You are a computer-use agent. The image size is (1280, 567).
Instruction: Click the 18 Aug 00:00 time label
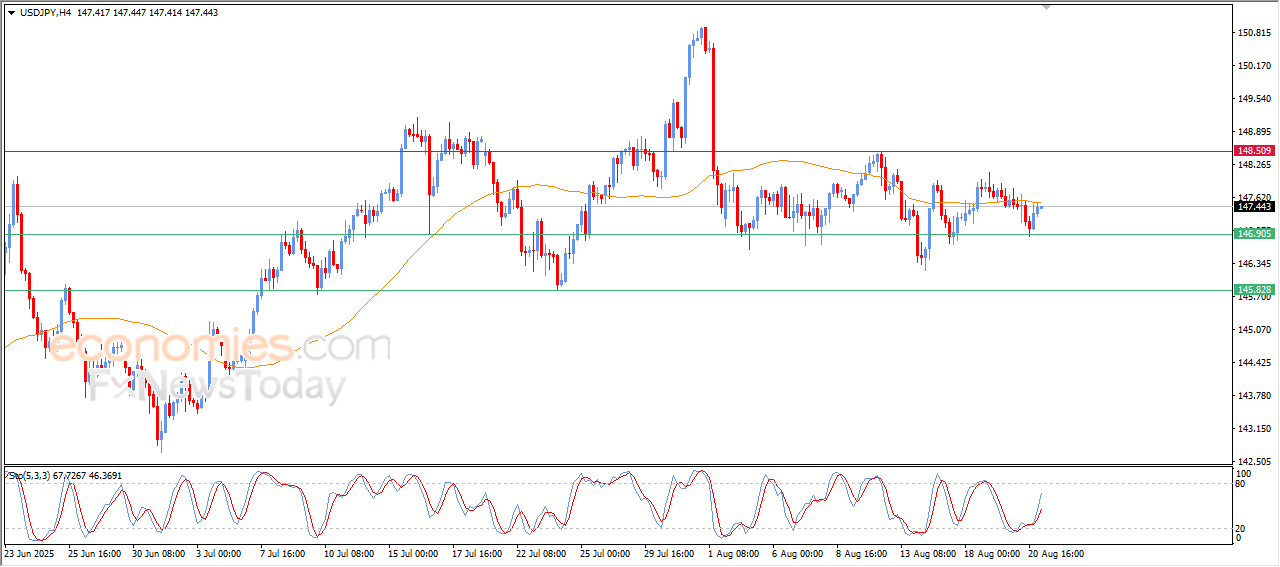(992, 553)
